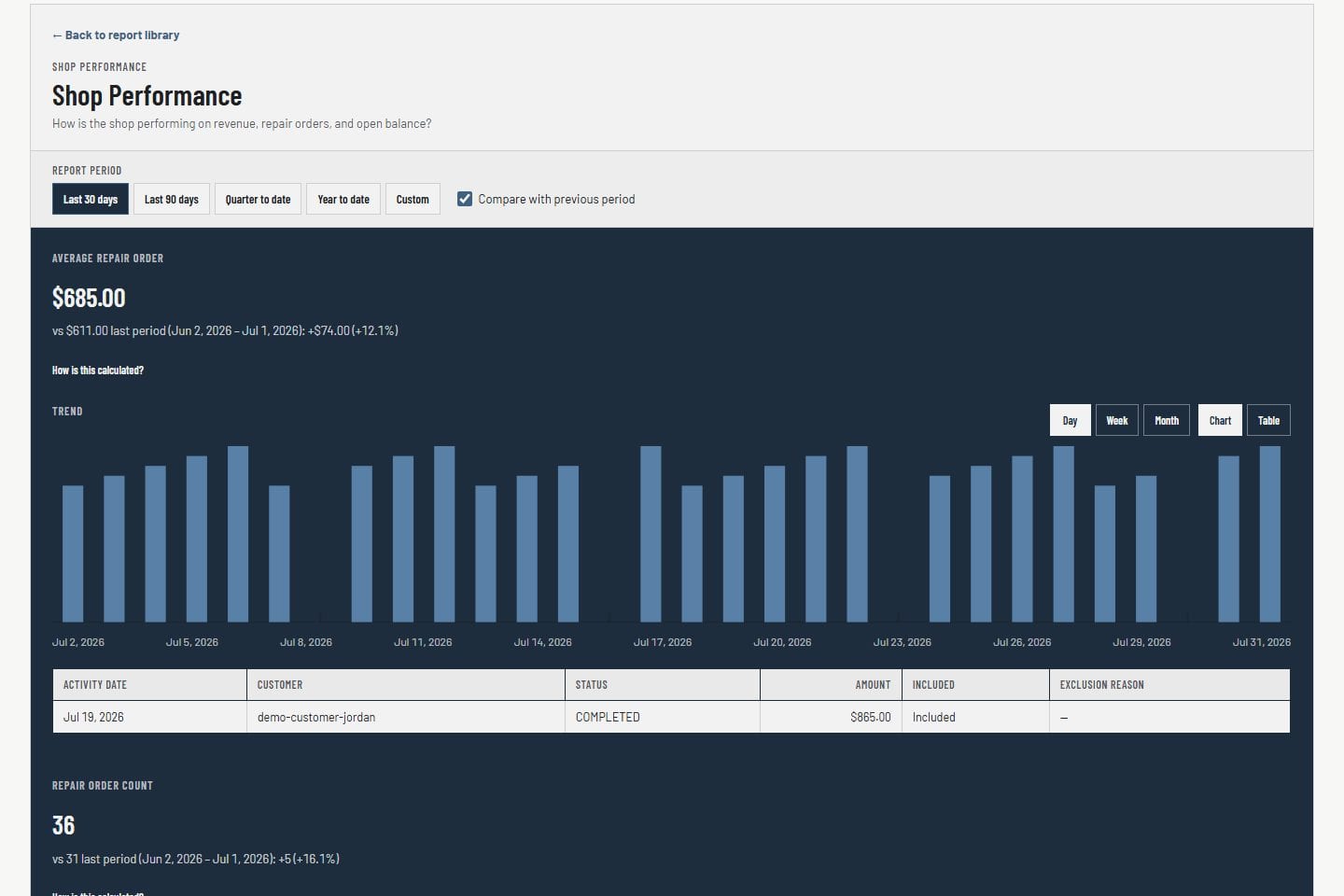Screen dimensions: 1344x896
Task: Click the Report Period section label
Action: (87, 171)
